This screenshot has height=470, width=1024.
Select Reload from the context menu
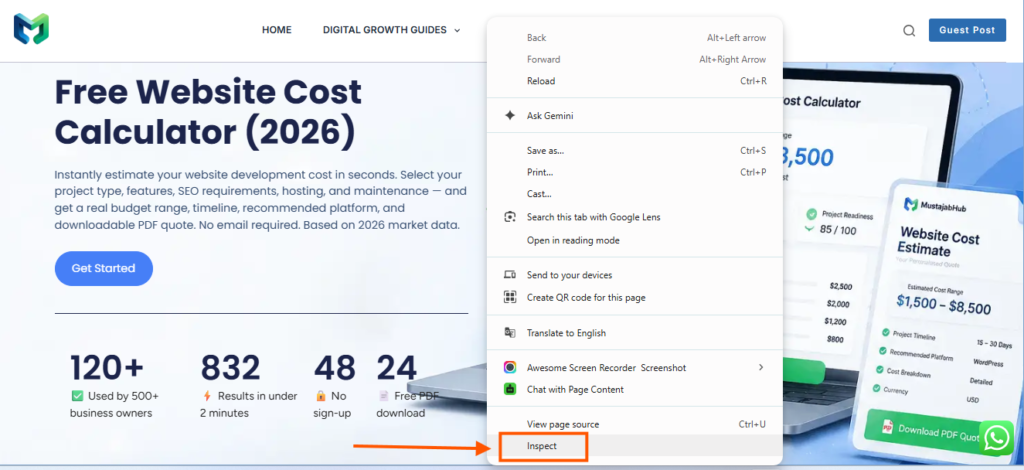[x=635, y=81]
